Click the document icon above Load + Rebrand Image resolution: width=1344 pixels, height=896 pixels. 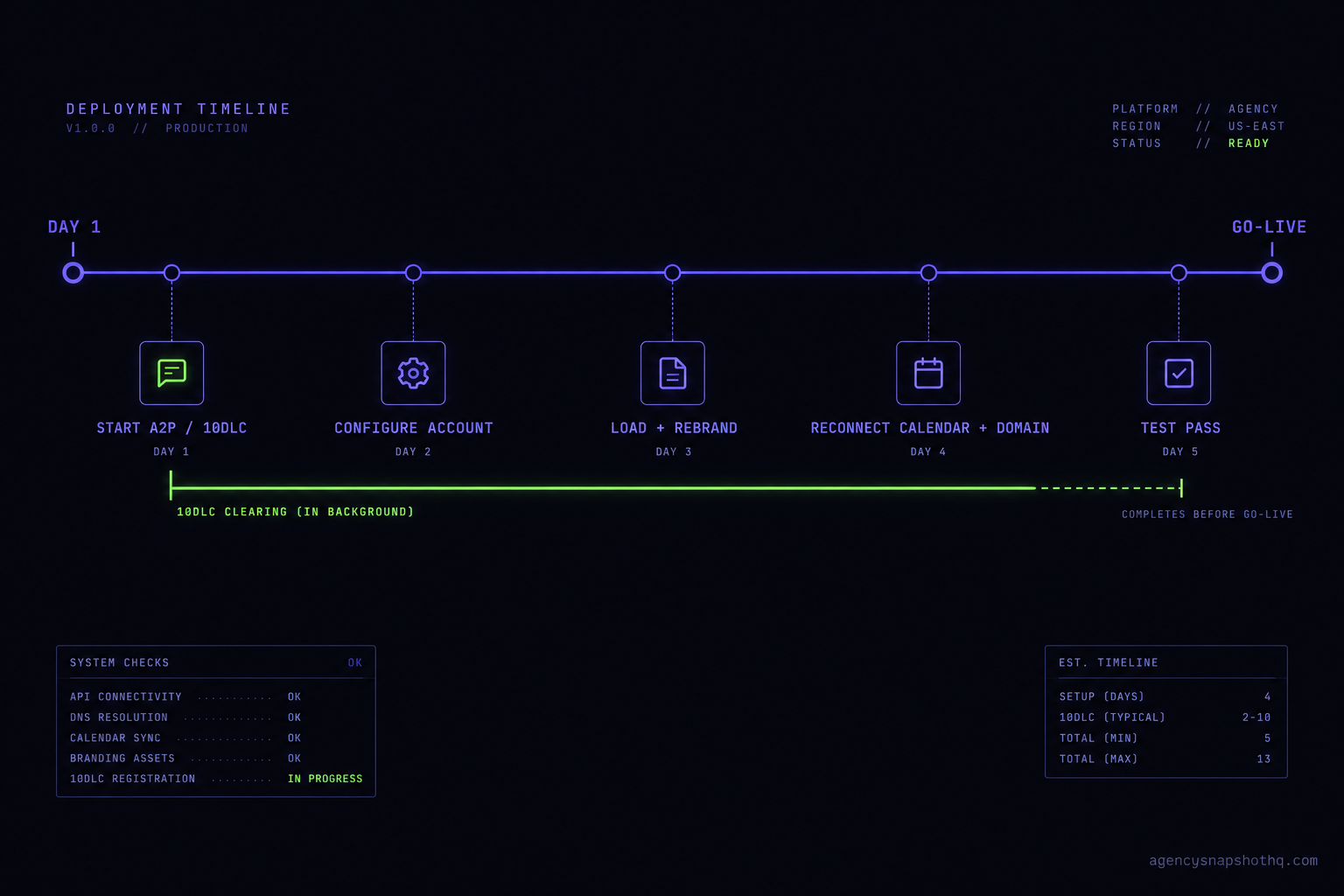click(x=673, y=373)
